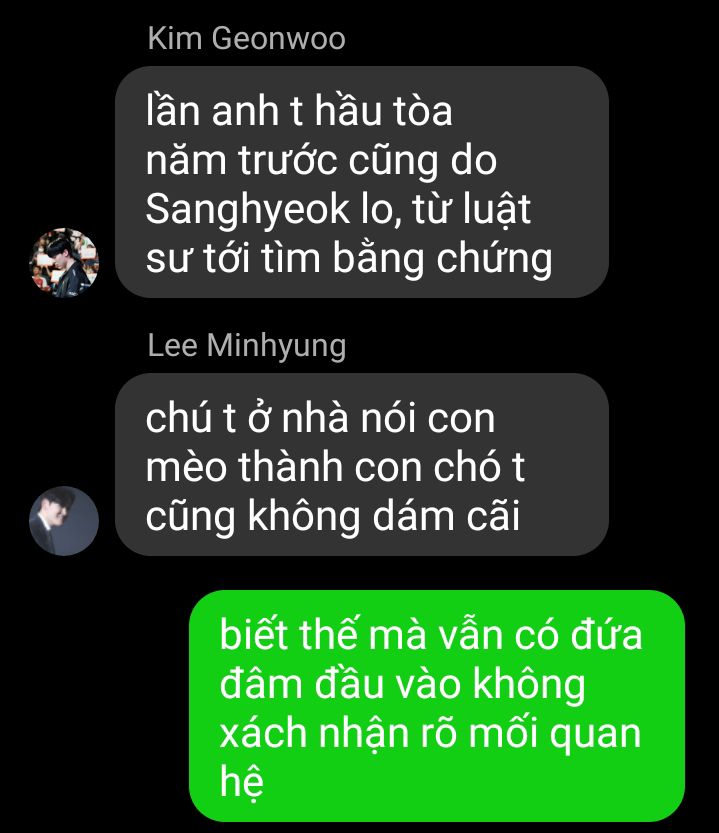Click the text "sư tới tìm bằng chứng"
This screenshot has height=833, width=719.
(x=349, y=259)
